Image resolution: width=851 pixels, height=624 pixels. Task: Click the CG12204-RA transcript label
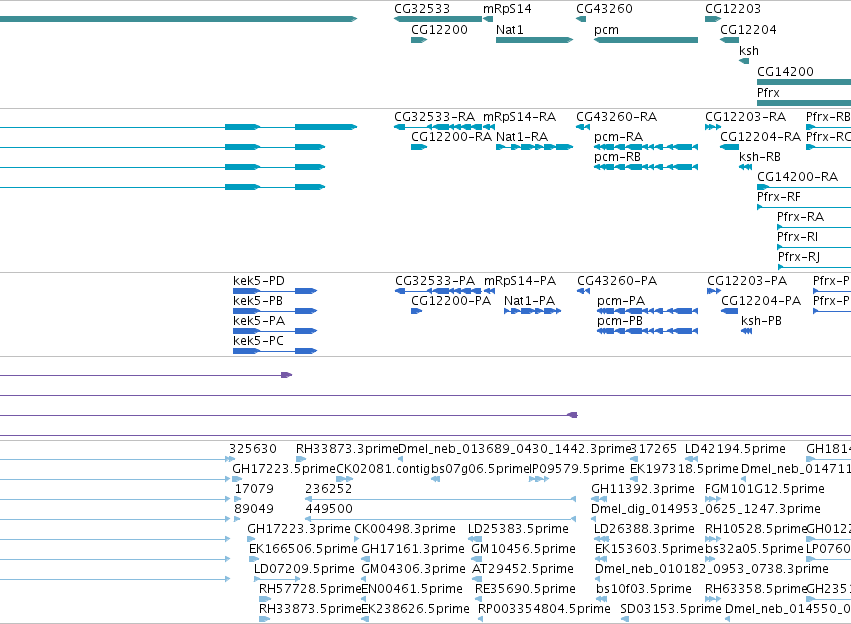pos(760,137)
